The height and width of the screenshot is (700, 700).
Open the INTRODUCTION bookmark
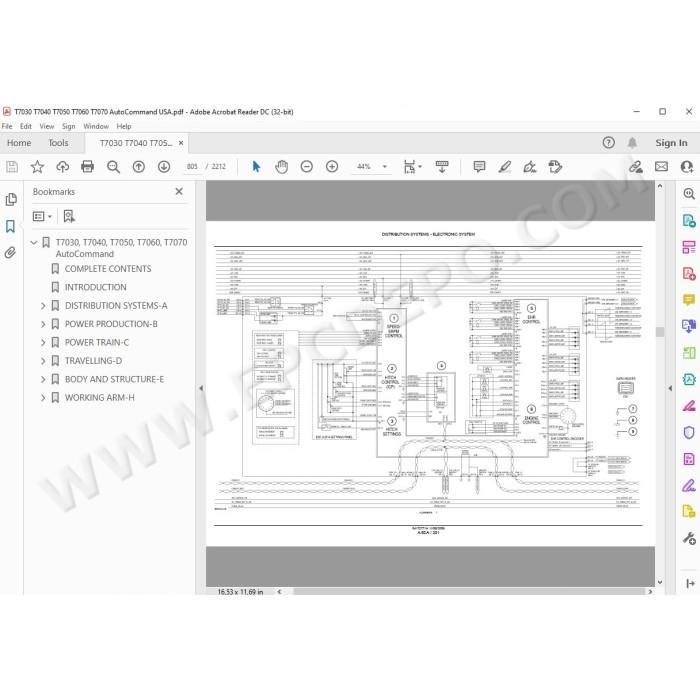tap(96, 288)
